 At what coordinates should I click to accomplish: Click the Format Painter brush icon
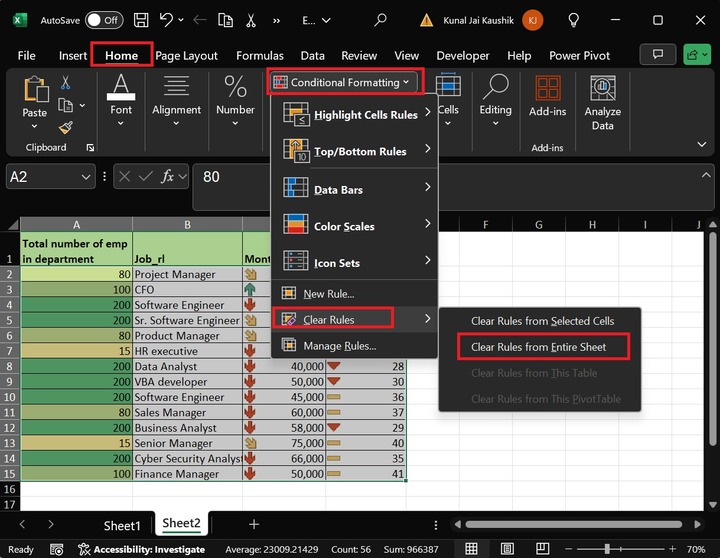point(66,127)
